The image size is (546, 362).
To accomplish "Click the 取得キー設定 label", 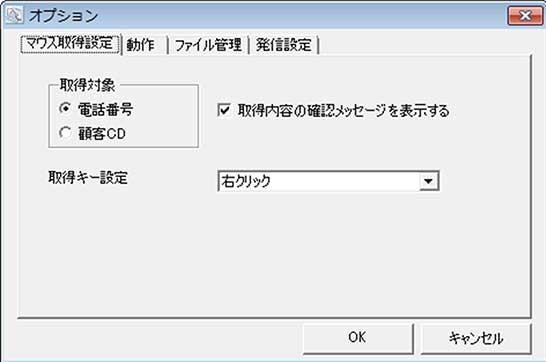I will tap(88, 177).
